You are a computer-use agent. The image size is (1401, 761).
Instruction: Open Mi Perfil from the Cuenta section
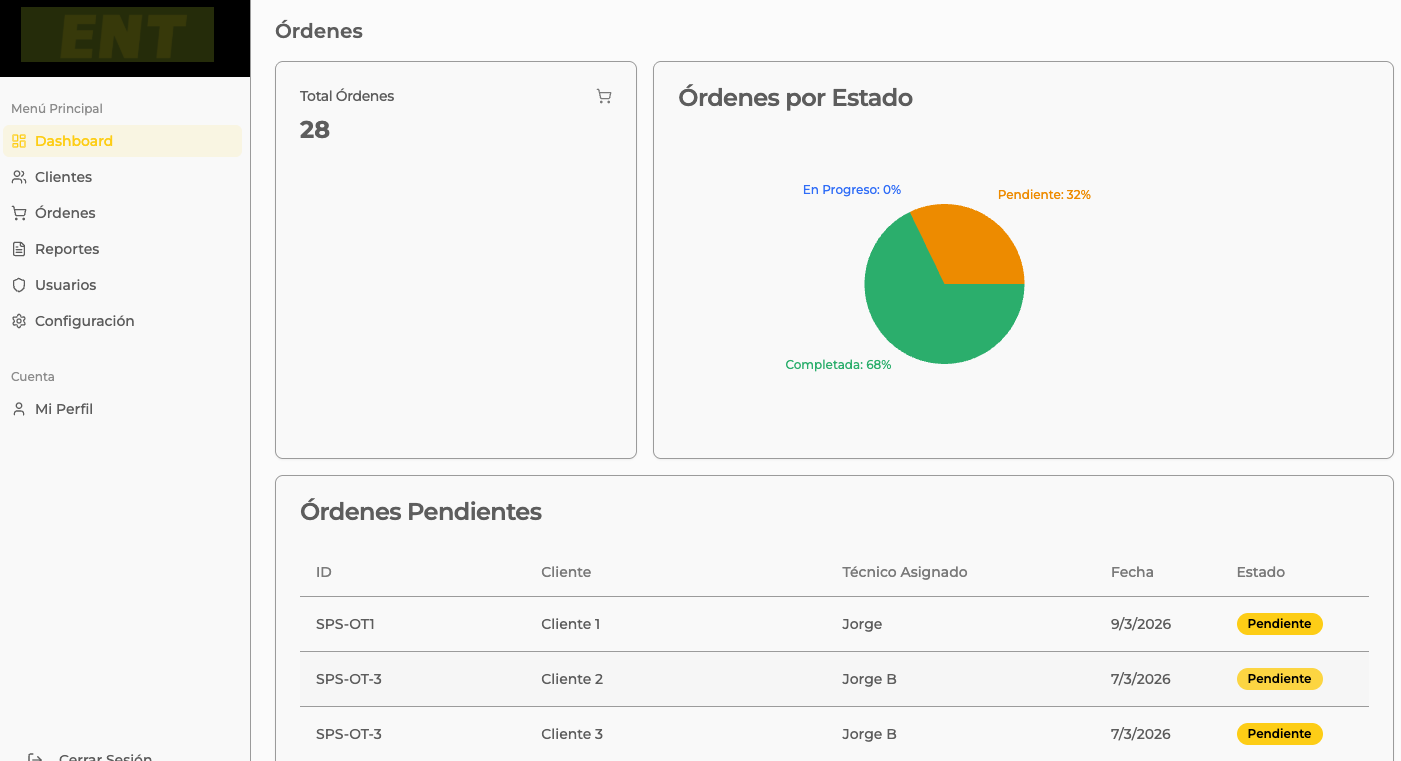pyautogui.click(x=64, y=408)
